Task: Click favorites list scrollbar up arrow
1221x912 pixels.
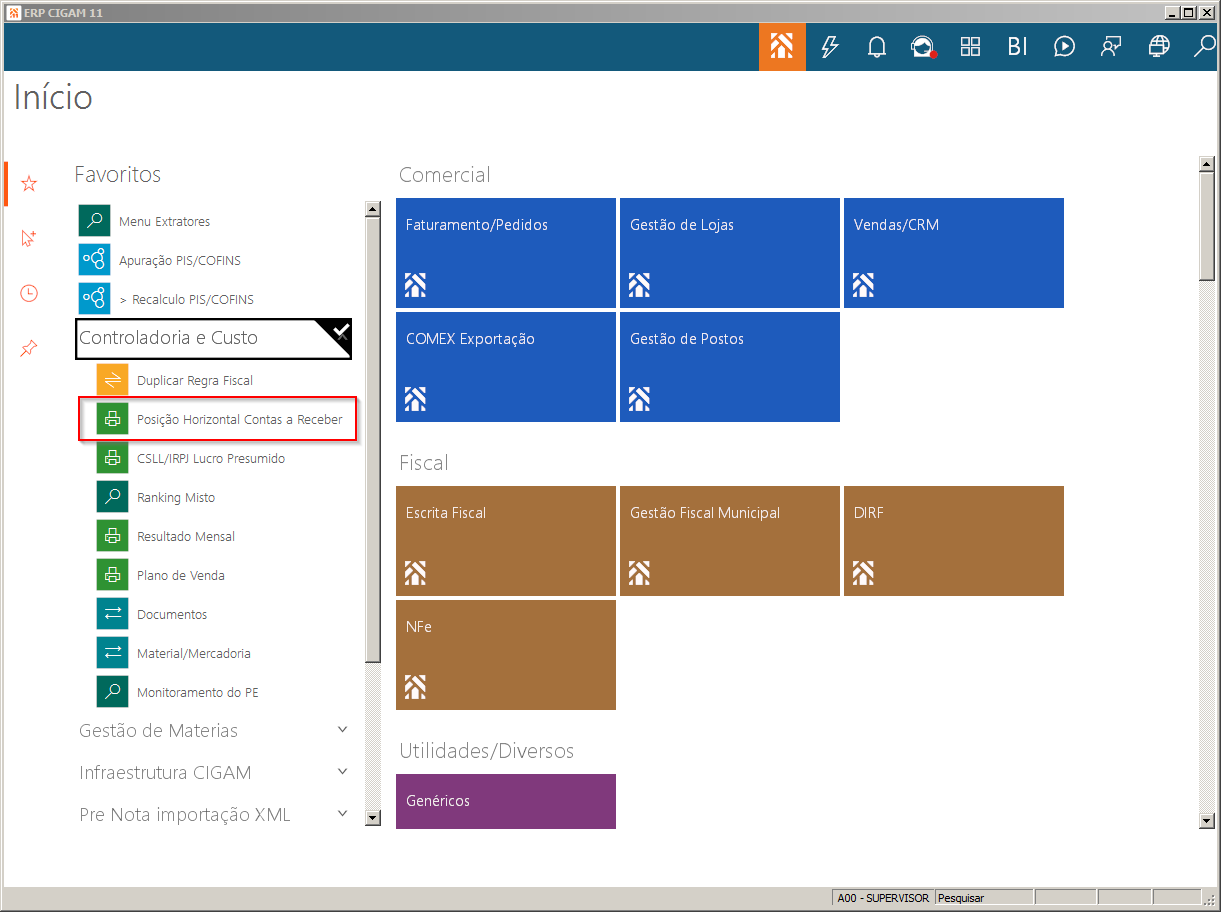Action: point(373,210)
